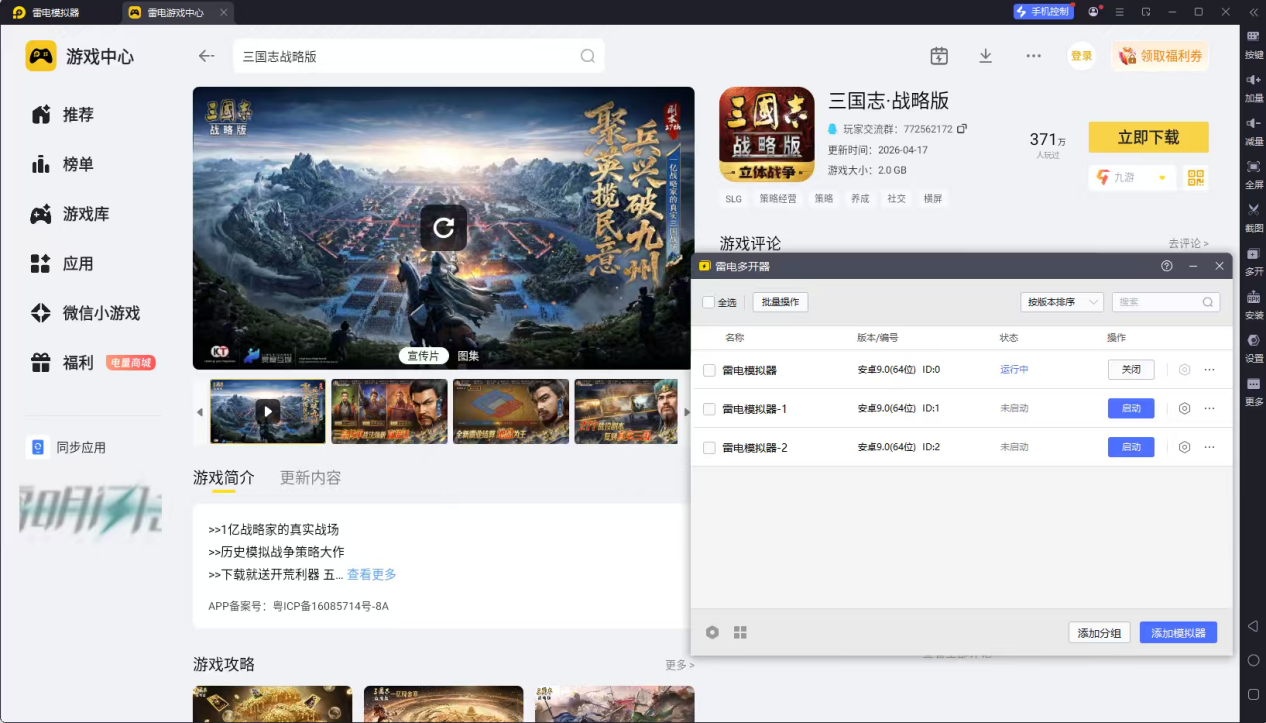Open settings gear for 雷电模拟器-2 row
1266x723 pixels.
pos(1184,447)
